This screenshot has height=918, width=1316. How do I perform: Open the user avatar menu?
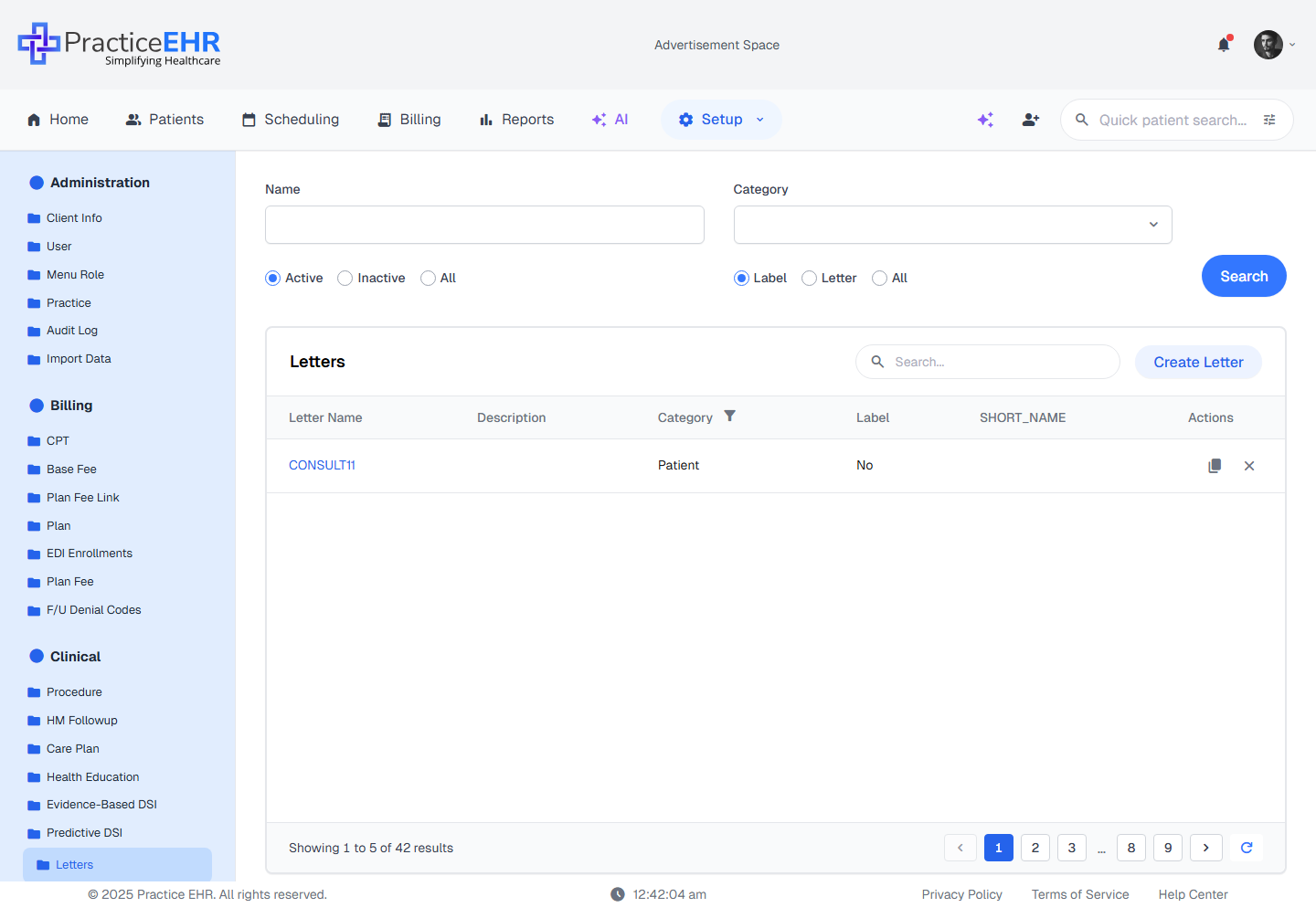tap(1268, 45)
